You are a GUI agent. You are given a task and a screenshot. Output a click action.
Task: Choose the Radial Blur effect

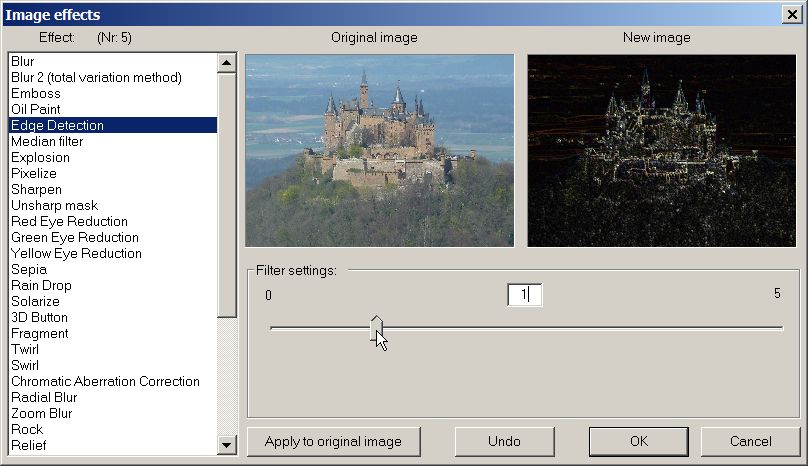[x=45, y=398]
